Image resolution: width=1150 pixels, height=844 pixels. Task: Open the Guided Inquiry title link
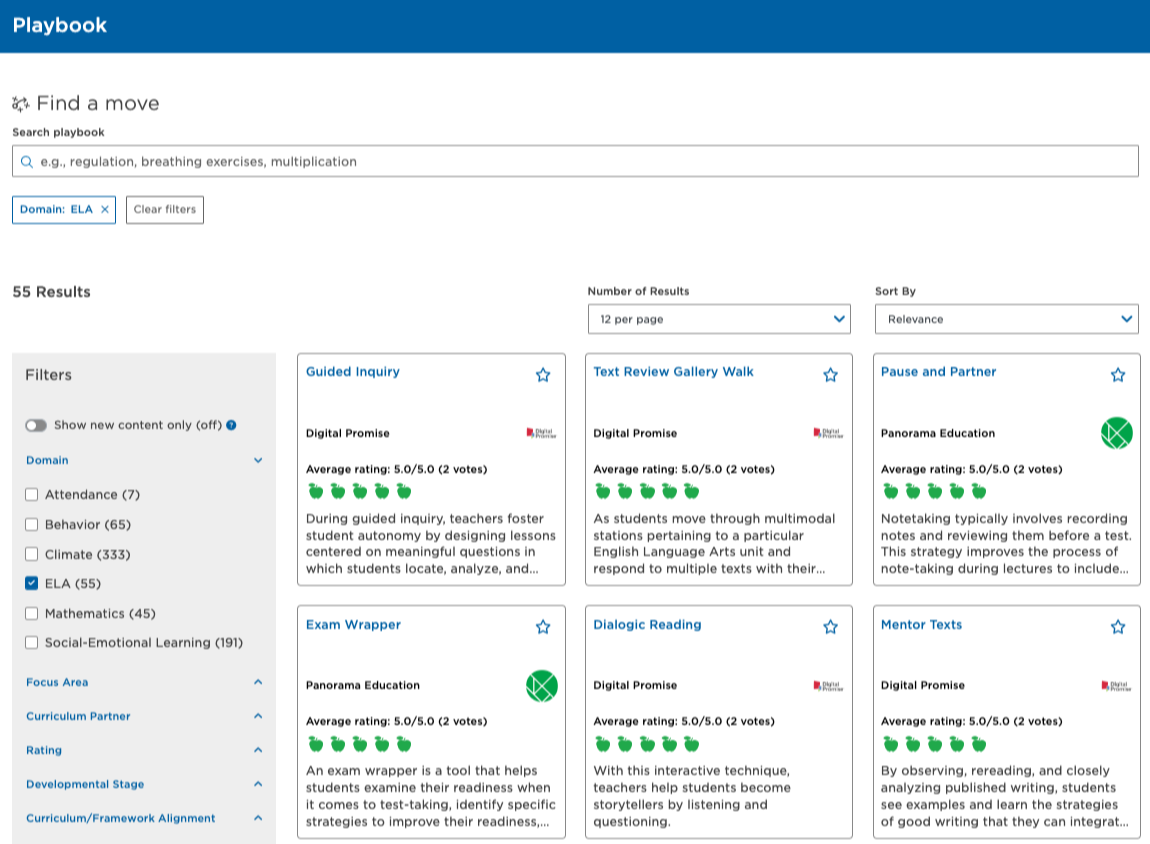point(352,372)
